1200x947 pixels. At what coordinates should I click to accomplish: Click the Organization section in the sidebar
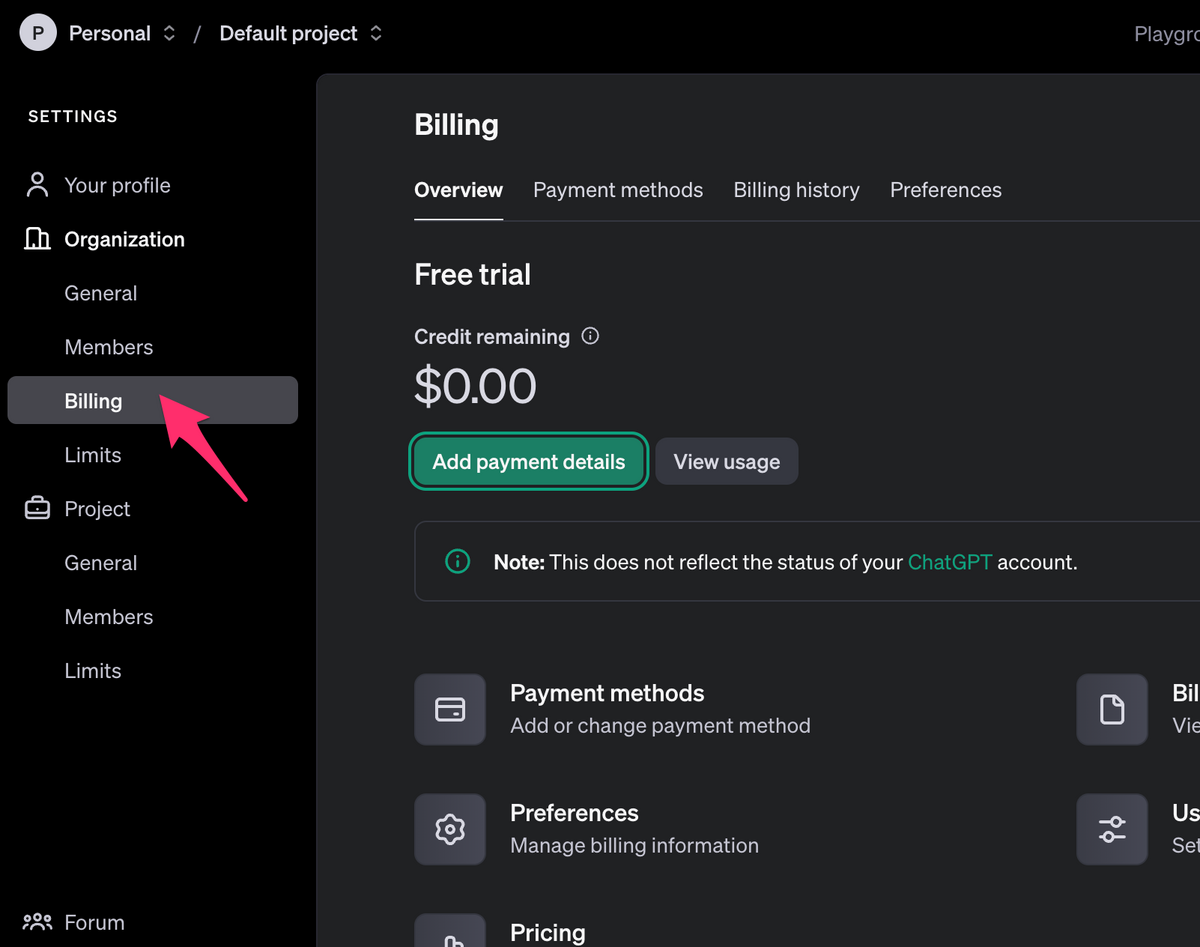[x=124, y=239]
